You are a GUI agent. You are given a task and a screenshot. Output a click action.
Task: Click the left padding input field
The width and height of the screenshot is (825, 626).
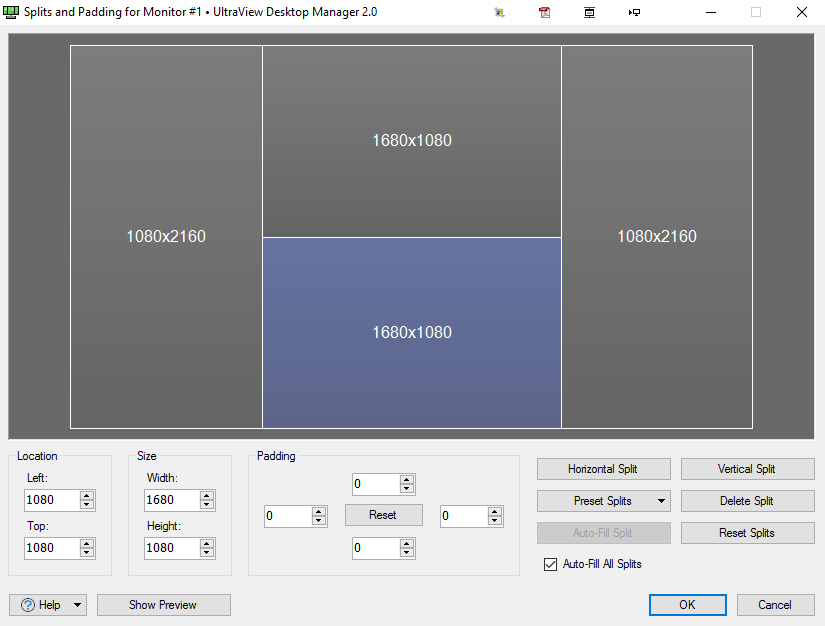(288, 516)
